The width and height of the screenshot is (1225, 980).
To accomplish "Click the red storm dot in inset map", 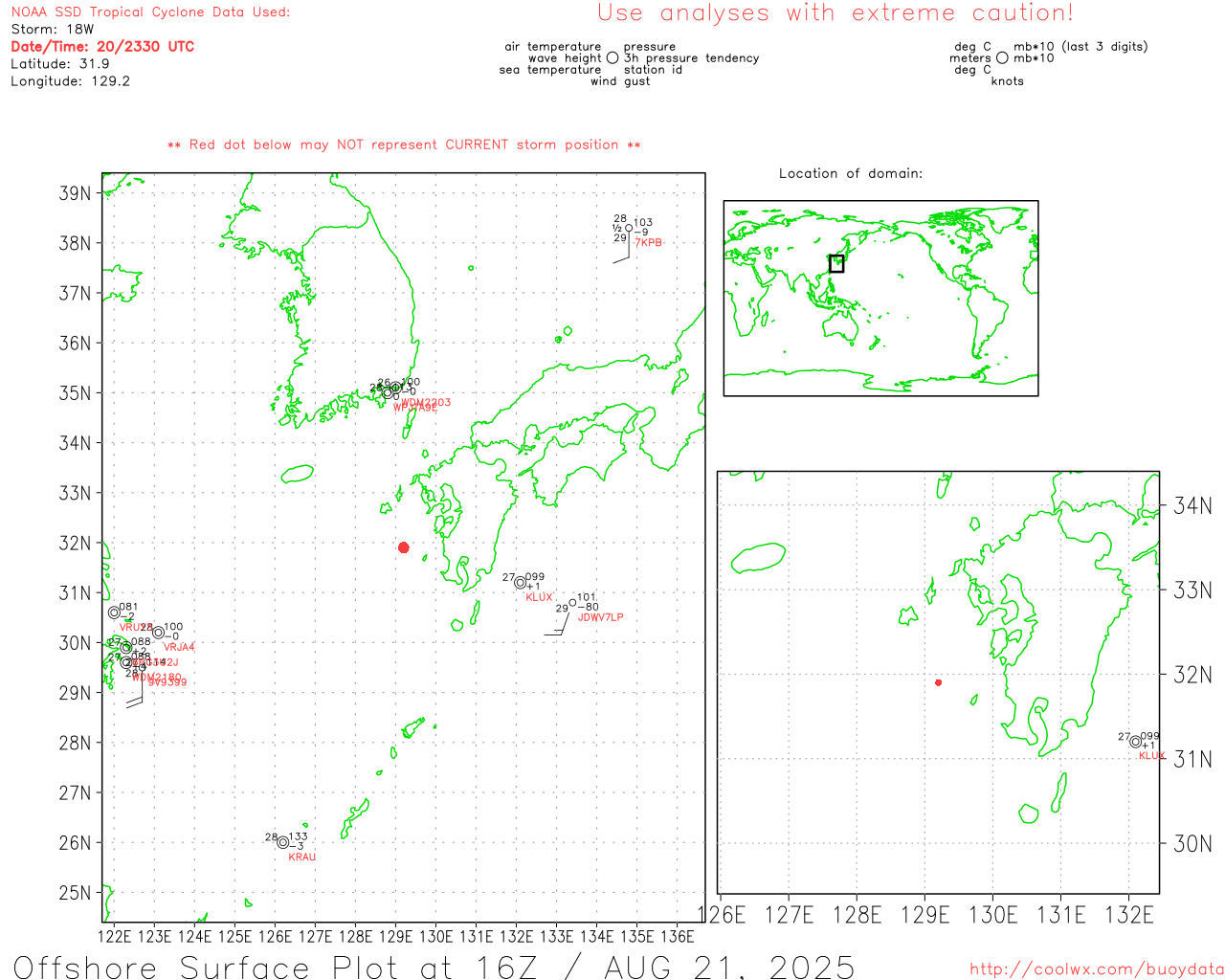I will coord(938,682).
